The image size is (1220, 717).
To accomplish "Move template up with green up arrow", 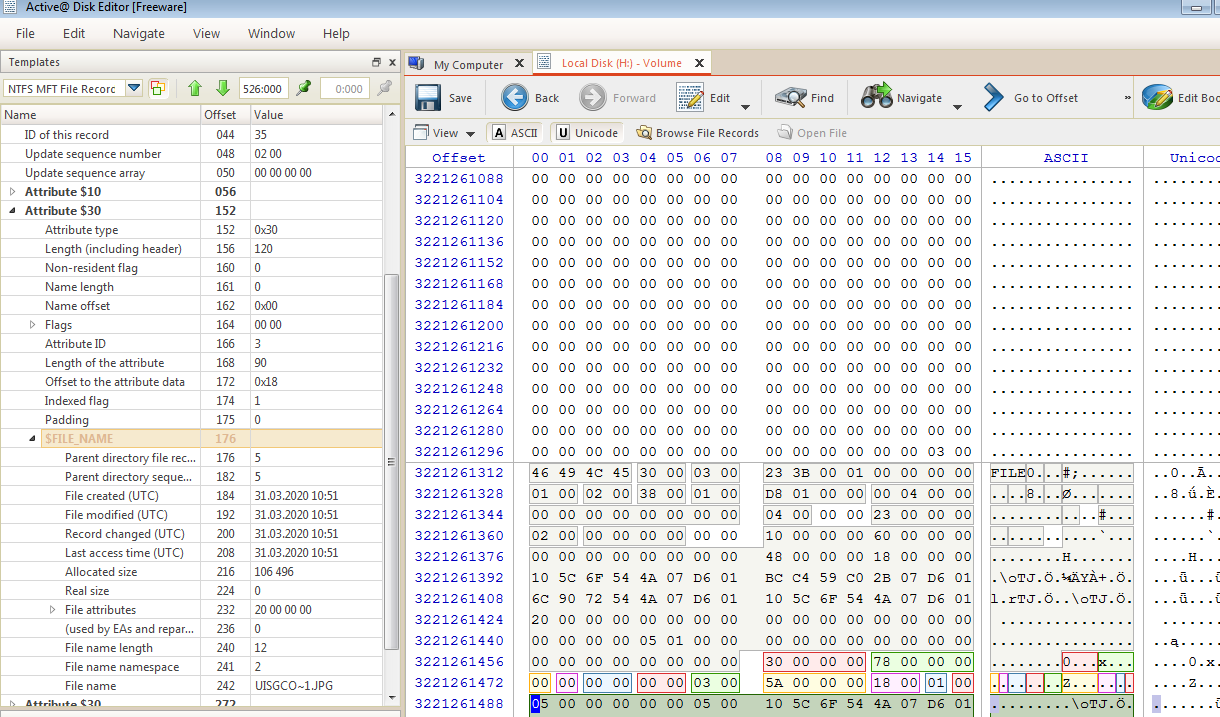I will tap(195, 88).
